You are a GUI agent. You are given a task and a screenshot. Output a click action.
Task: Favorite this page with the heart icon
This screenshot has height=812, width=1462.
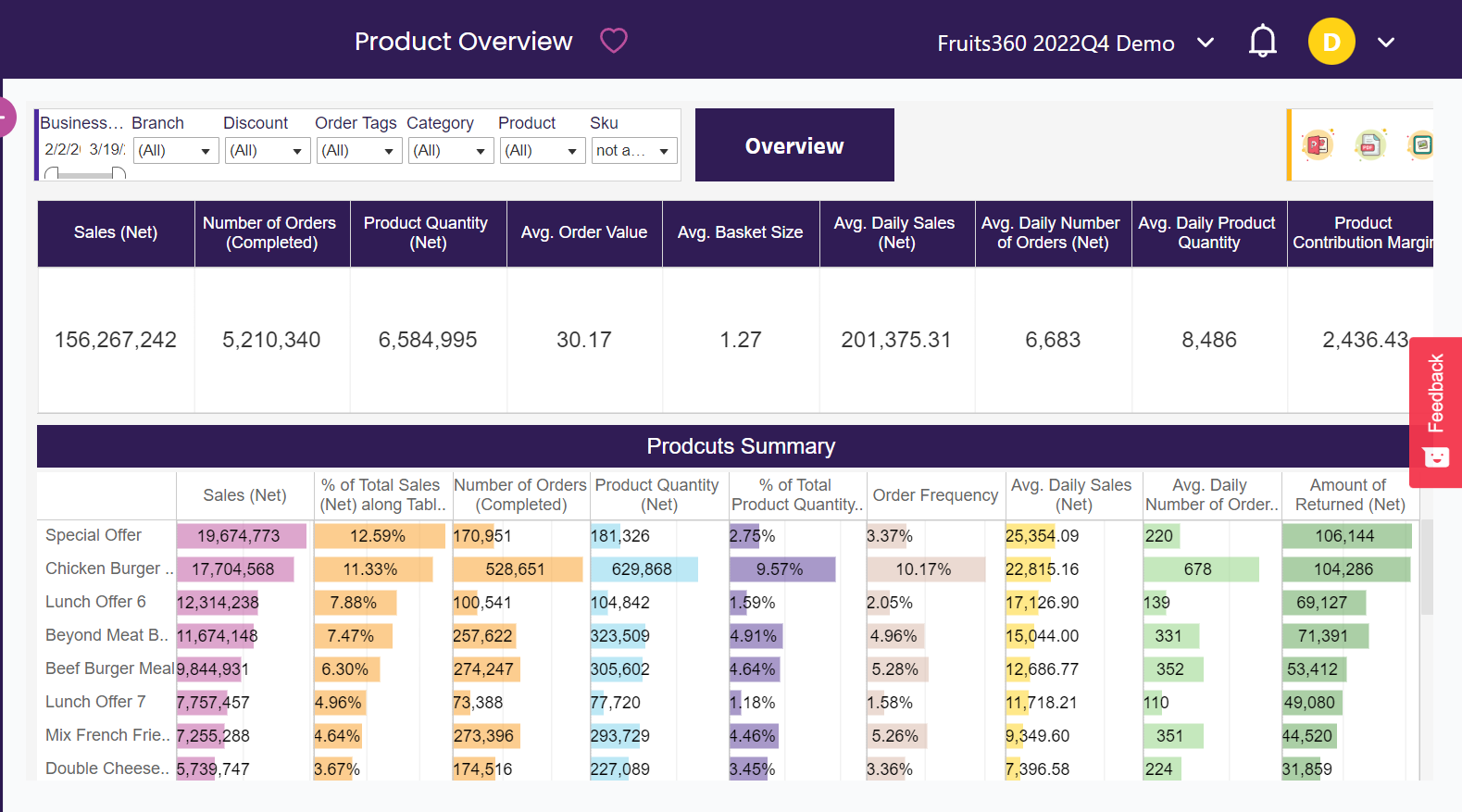point(613,41)
